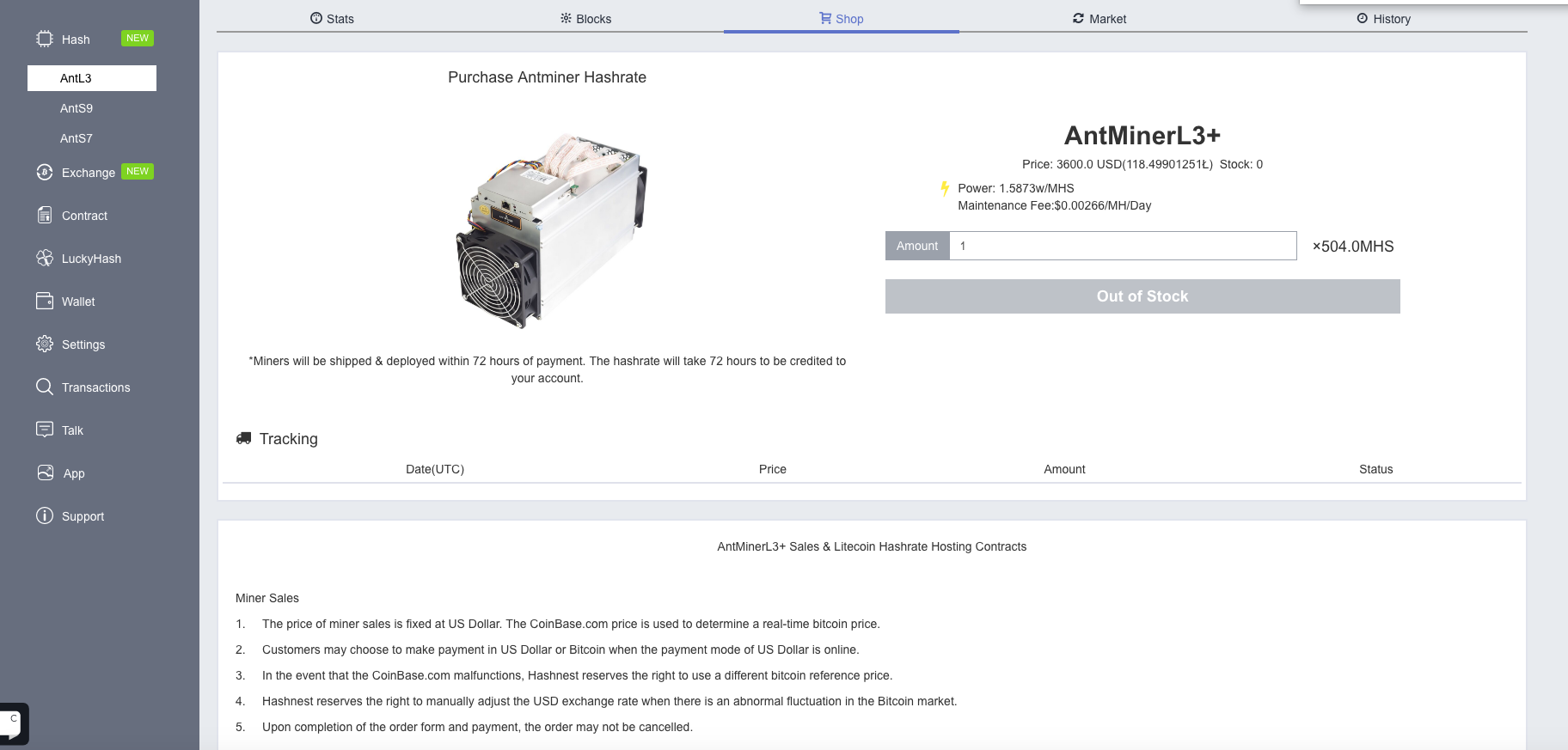The image size is (1568, 750).
Task: Click the Support info icon
Action: point(45,515)
